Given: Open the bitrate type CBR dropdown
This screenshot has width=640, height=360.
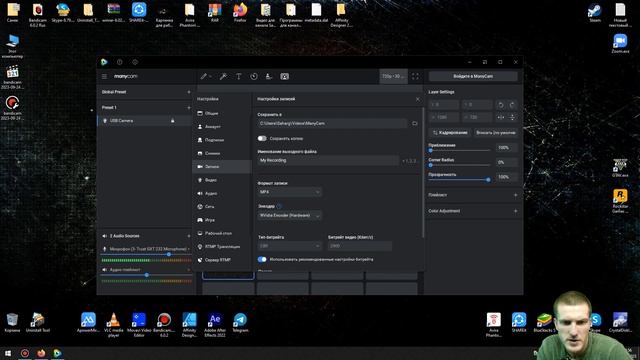Looking at the screenshot, I should pyautogui.click(x=289, y=246).
